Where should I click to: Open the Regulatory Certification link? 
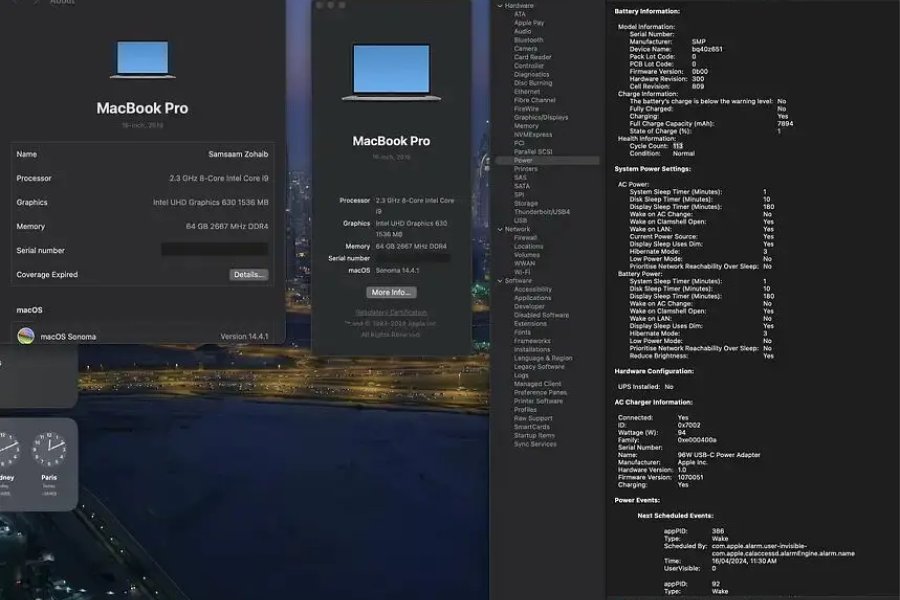point(391,312)
